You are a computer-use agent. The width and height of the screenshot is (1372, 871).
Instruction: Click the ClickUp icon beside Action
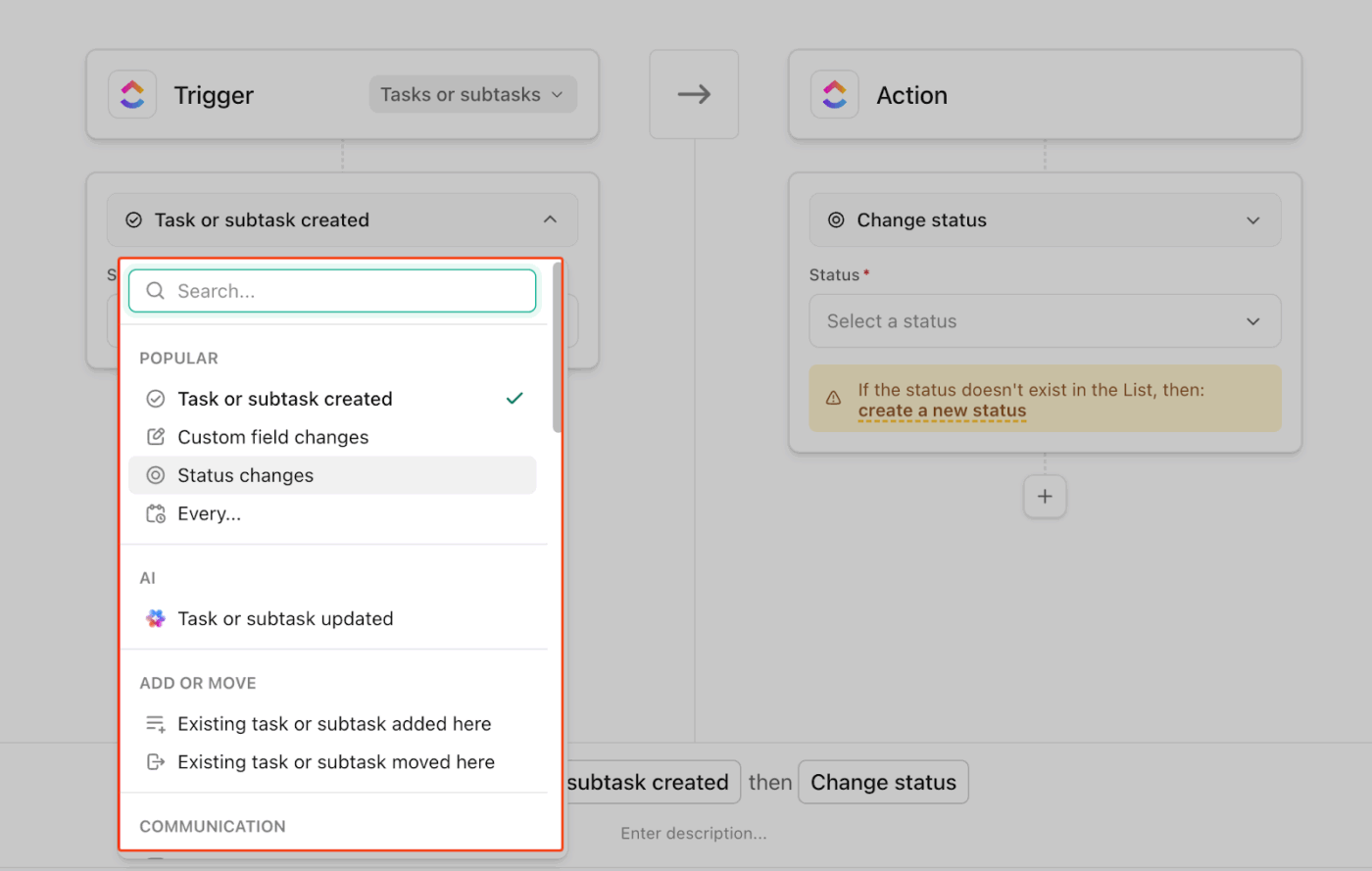[834, 94]
